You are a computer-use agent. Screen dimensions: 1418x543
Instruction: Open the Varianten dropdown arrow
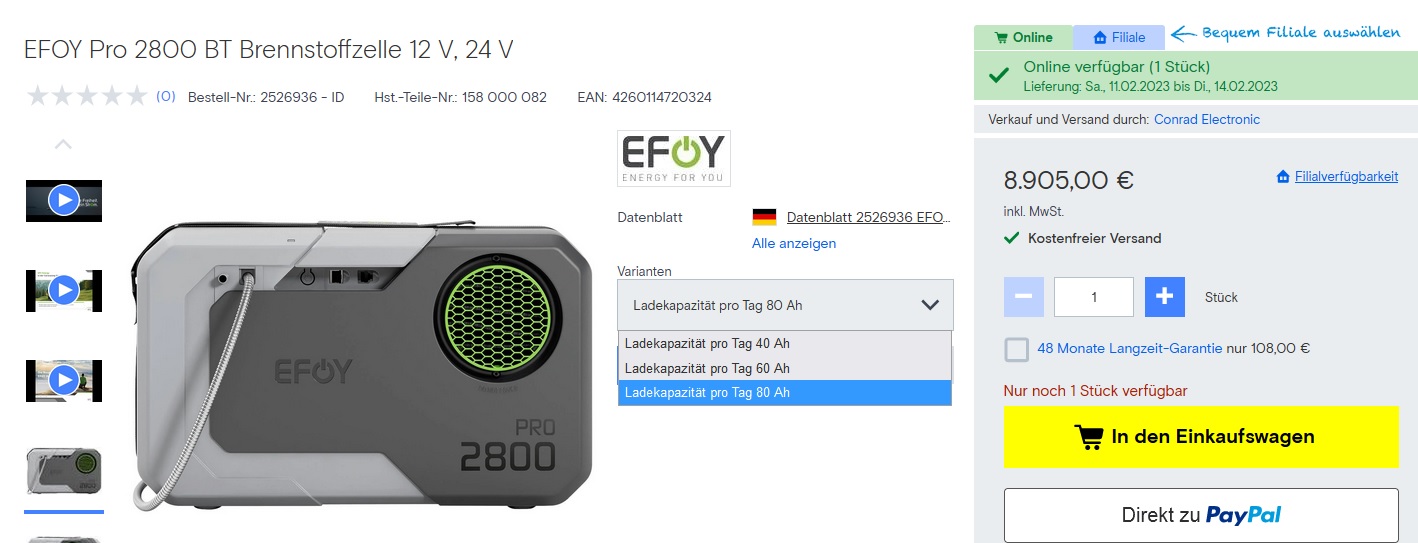[930, 304]
